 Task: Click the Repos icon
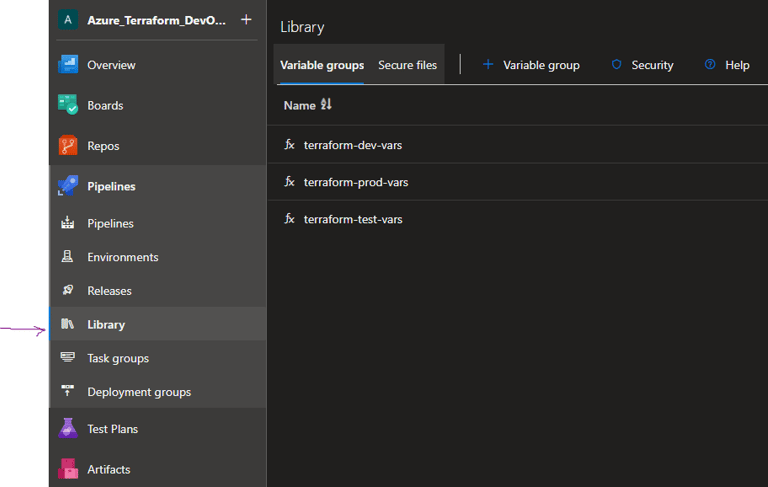(68, 146)
